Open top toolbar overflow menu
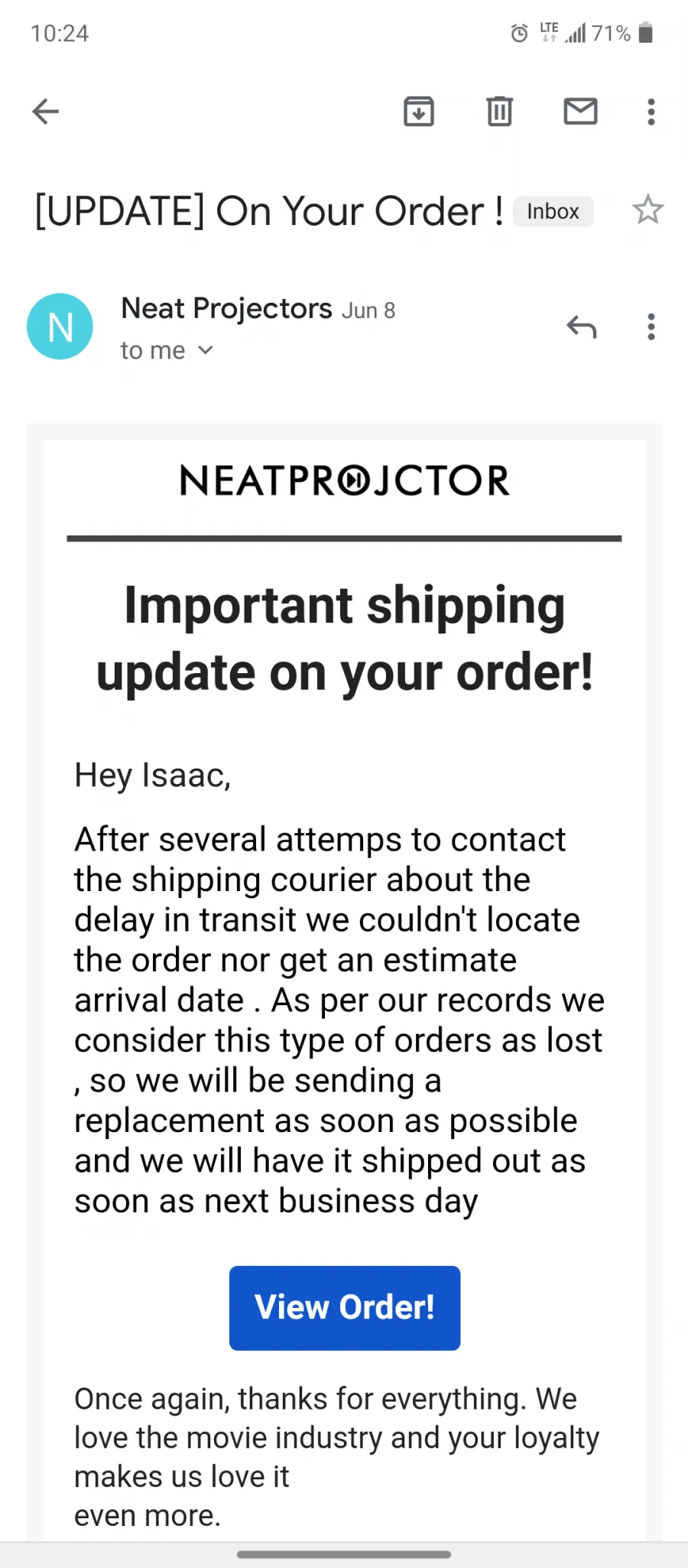 point(651,112)
